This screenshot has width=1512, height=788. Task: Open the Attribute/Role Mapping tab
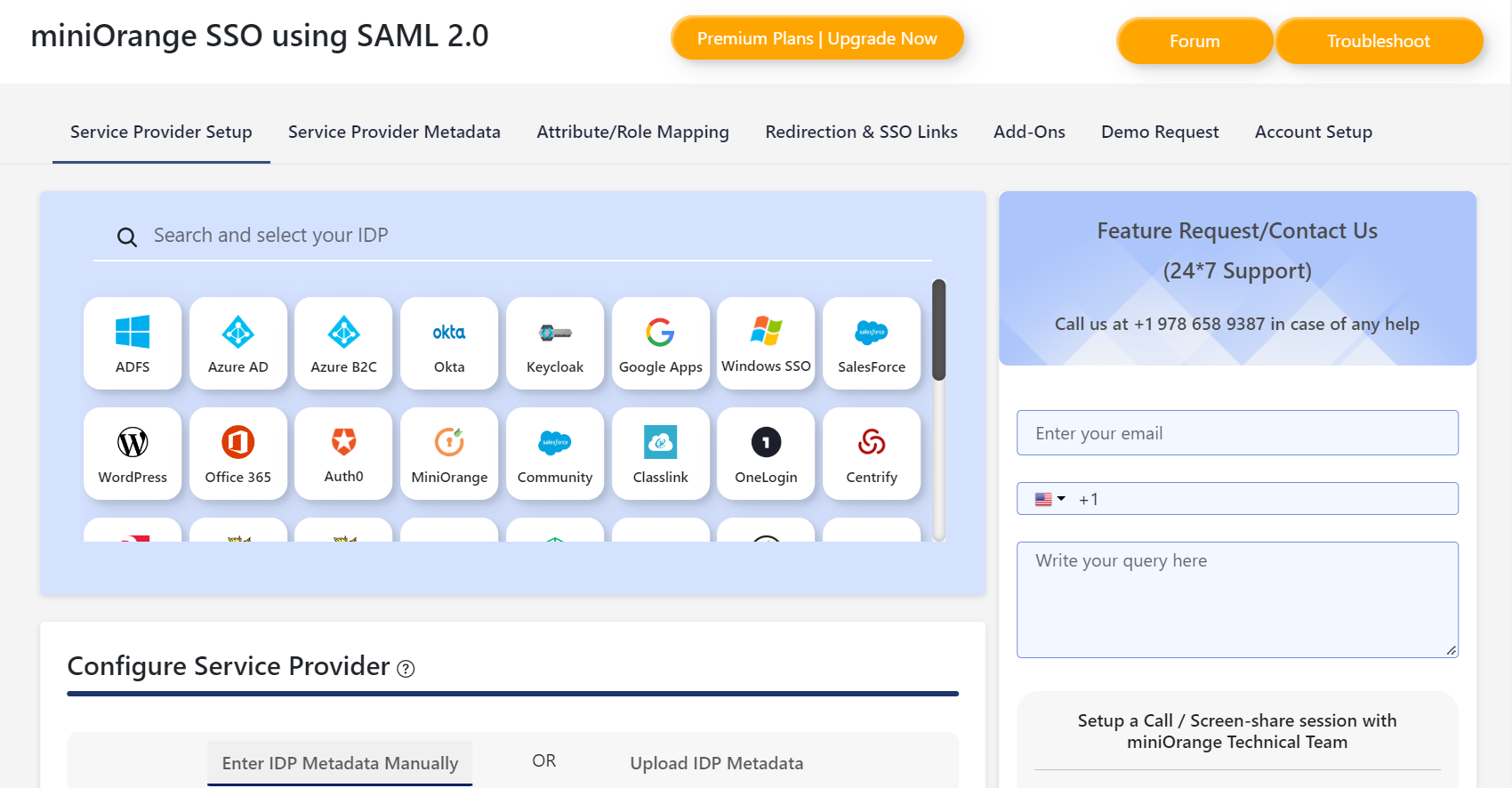(632, 132)
